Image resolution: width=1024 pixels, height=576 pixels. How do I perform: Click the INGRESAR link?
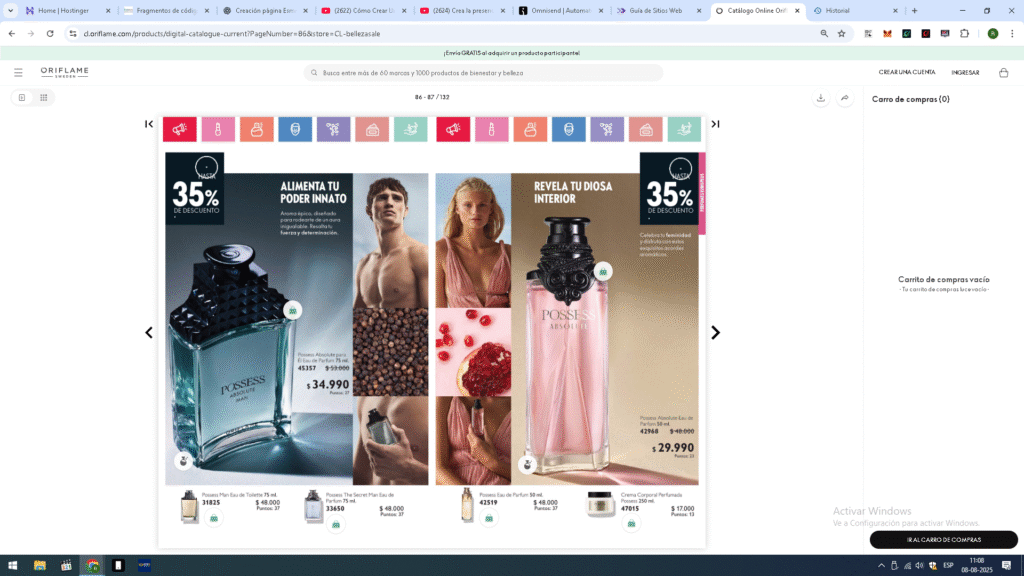point(965,72)
